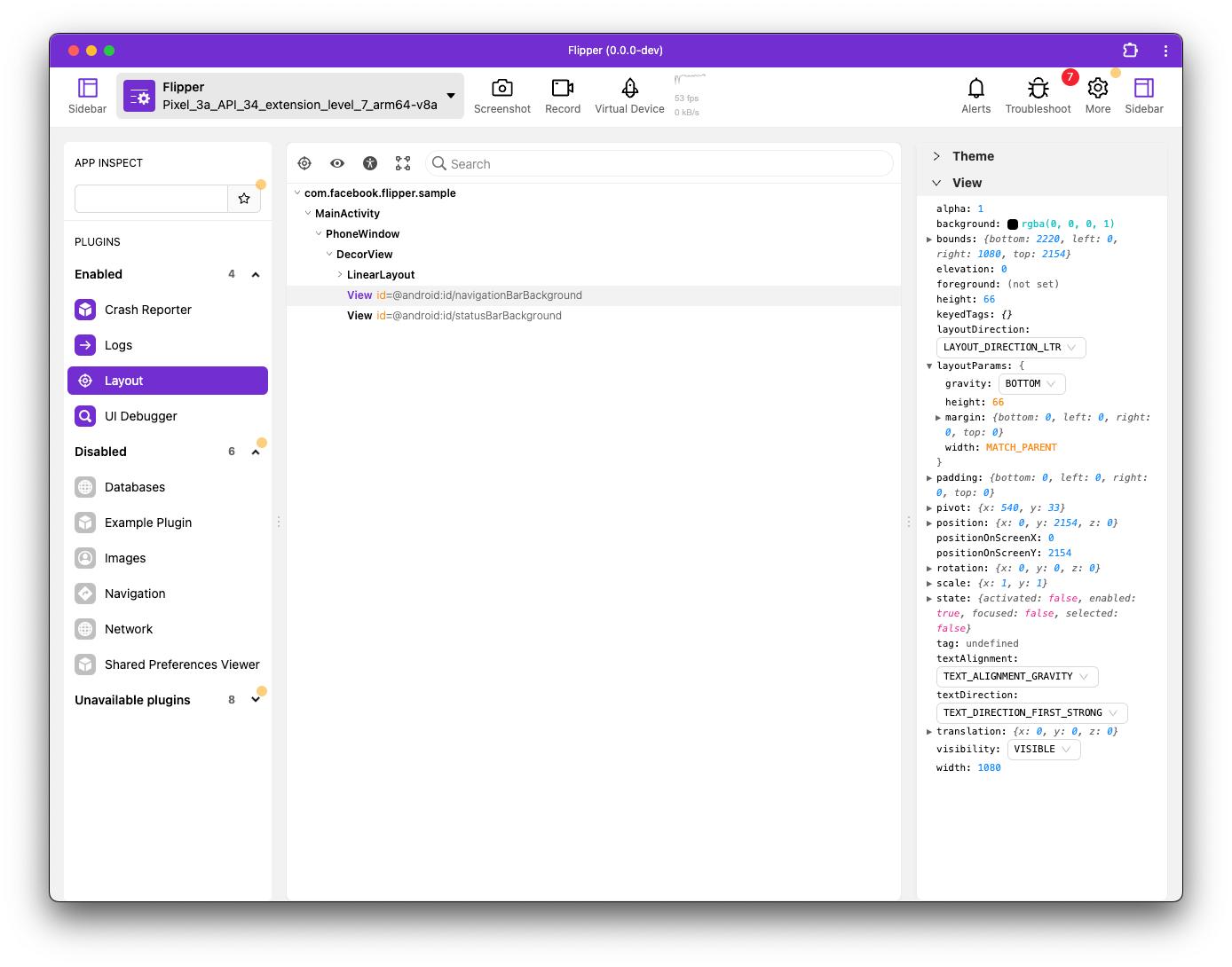
Task: Collapse the Disabled plugins section
Action: click(x=256, y=452)
